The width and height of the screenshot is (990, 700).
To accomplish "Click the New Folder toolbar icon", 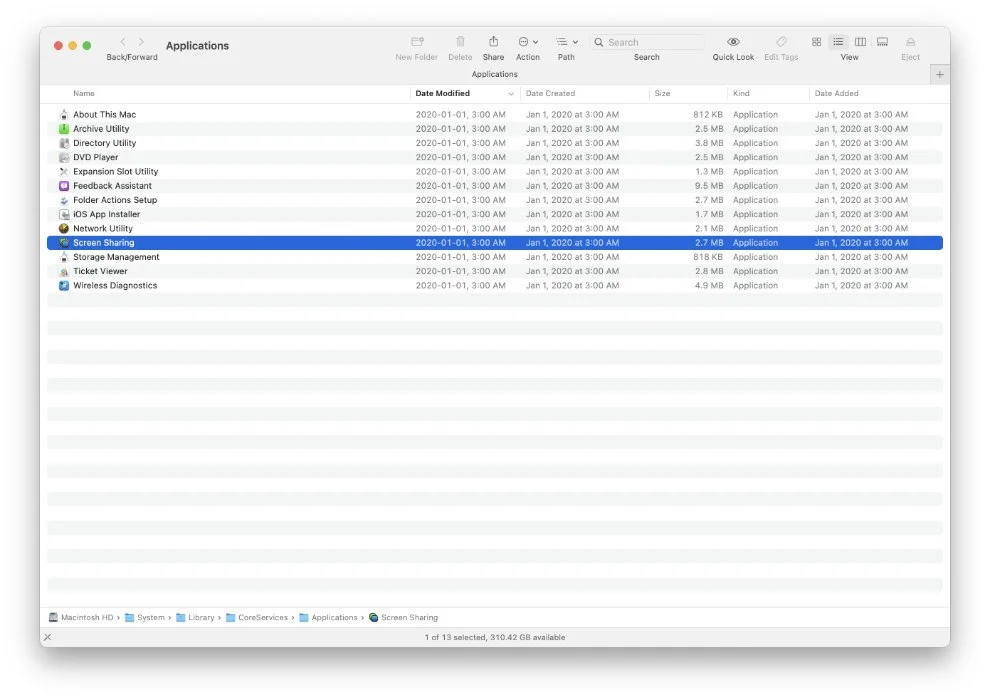I will pos(417,42).
